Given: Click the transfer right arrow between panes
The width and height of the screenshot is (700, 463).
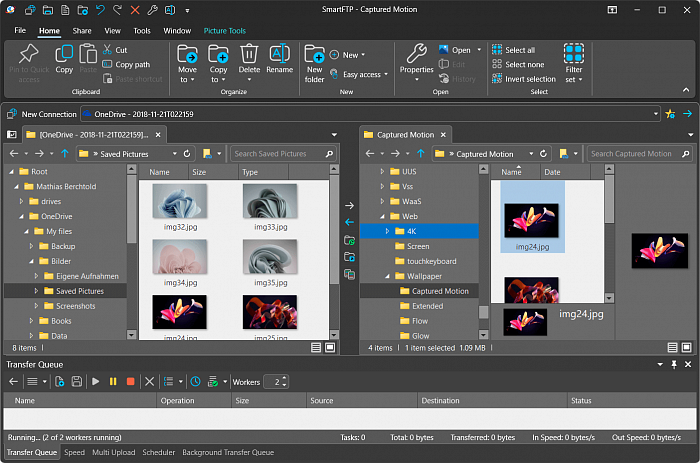Looking at the screenshot, I should pyautogui.click(x=350, y=205).
